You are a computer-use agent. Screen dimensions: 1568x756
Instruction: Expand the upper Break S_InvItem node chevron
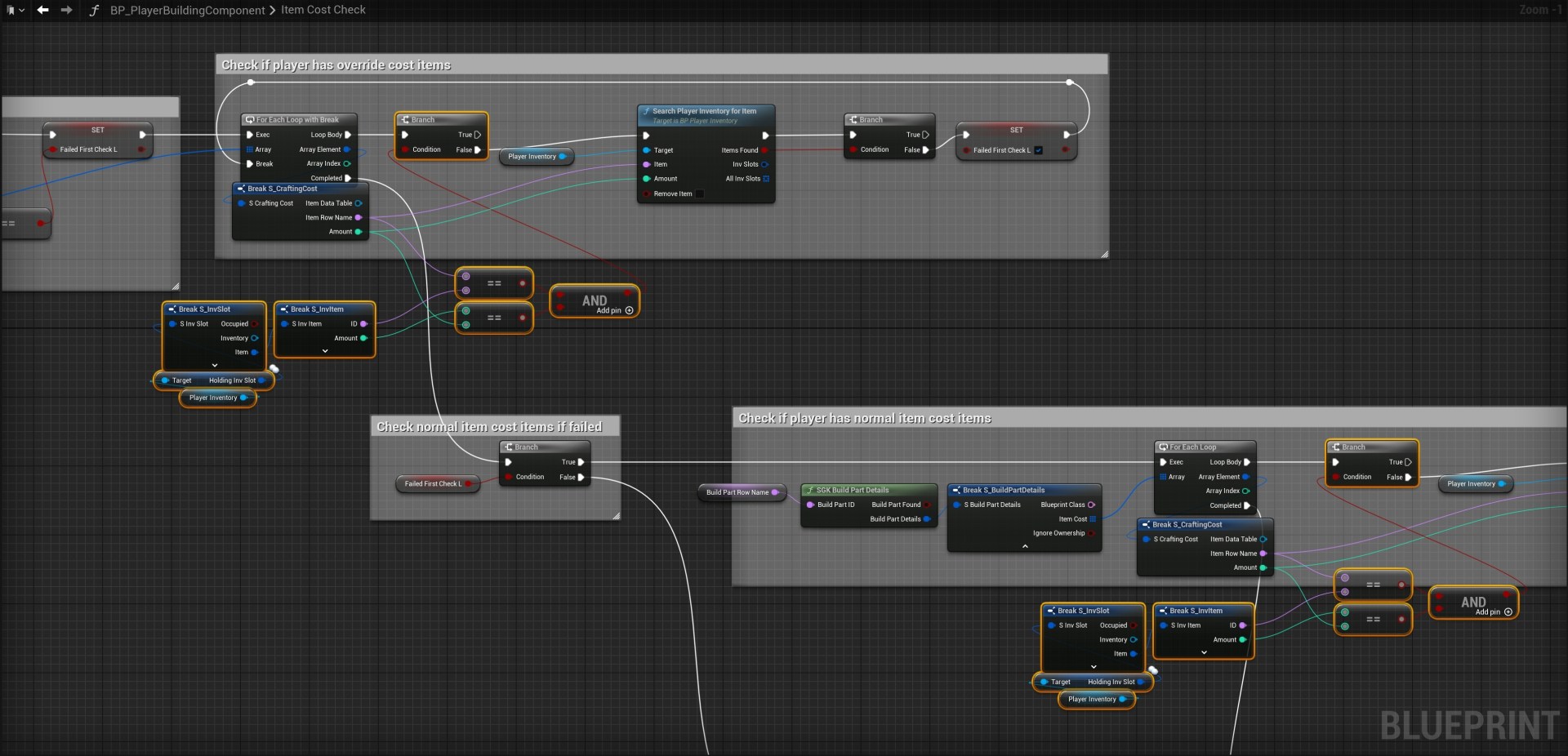click(x=325, y=351)
